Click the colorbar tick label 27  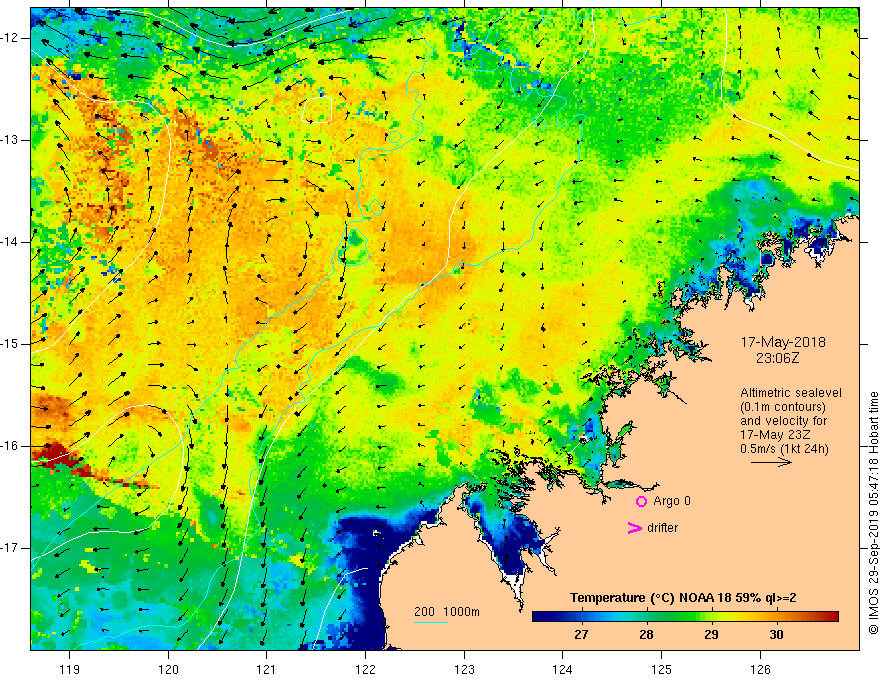point(581,635)
